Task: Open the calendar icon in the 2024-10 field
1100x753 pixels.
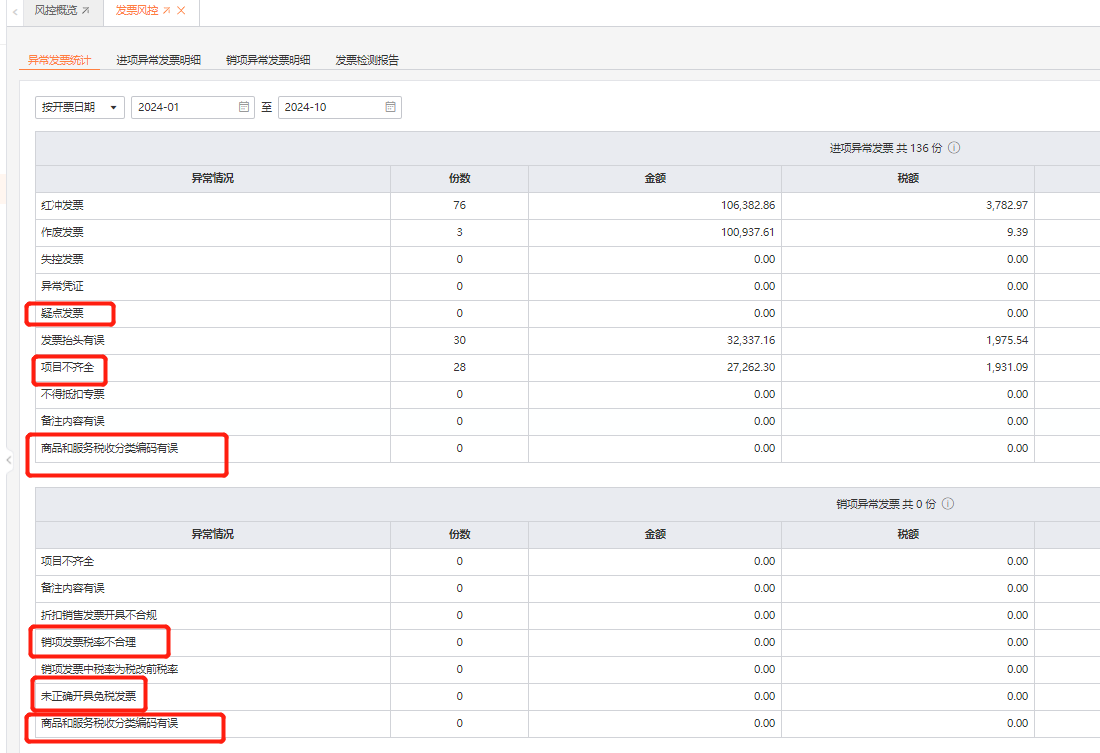Action: point(390,107)
